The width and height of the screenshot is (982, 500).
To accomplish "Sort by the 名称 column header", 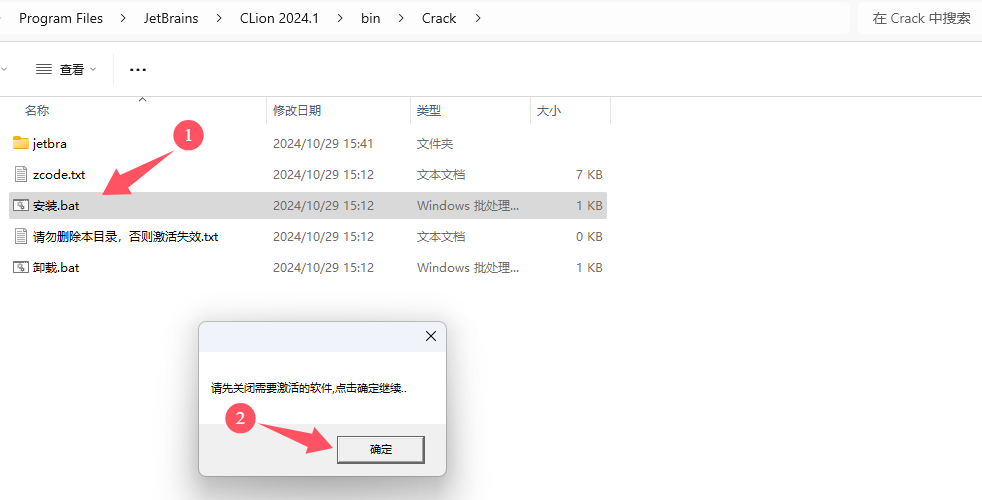I will pyautogui.click(x=37, y=110).
